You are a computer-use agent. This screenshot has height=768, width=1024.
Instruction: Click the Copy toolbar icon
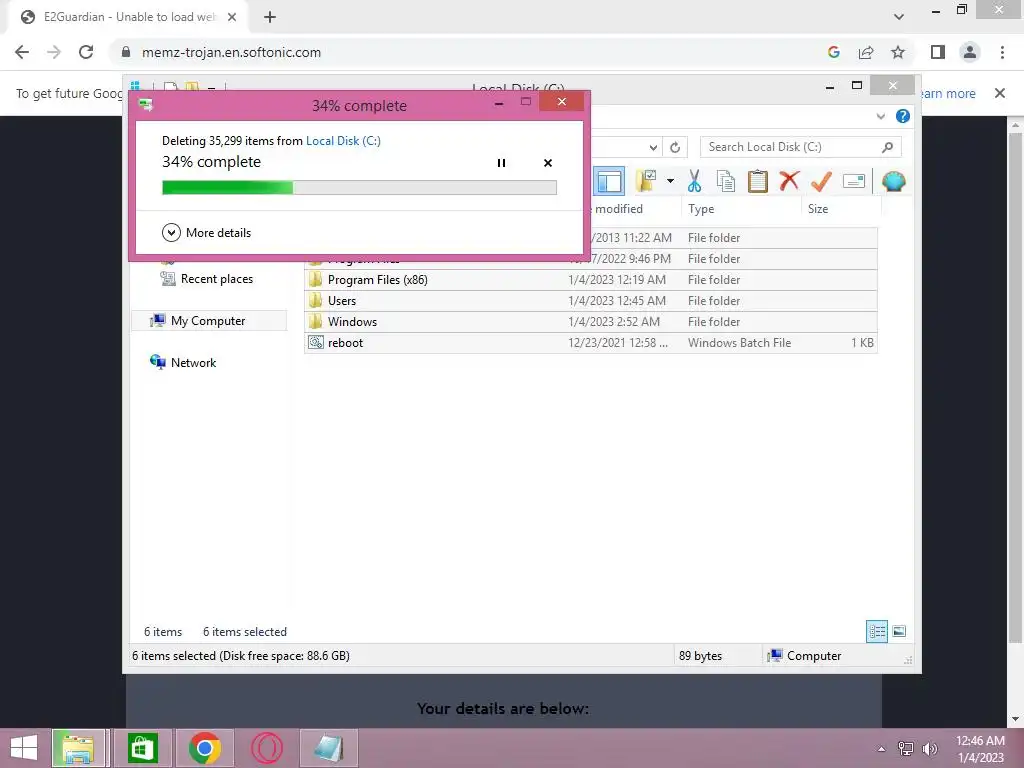coord(726,181)
